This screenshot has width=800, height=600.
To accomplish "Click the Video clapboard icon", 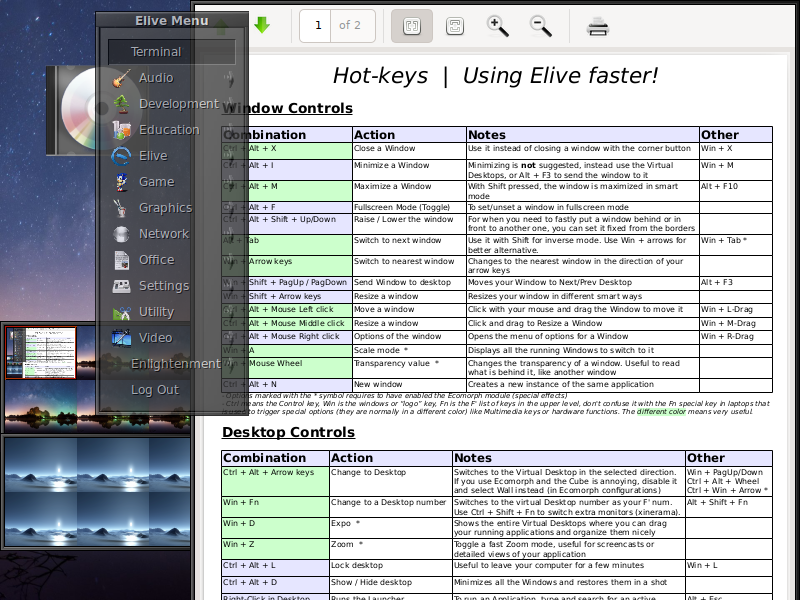I will pos(121,338).
